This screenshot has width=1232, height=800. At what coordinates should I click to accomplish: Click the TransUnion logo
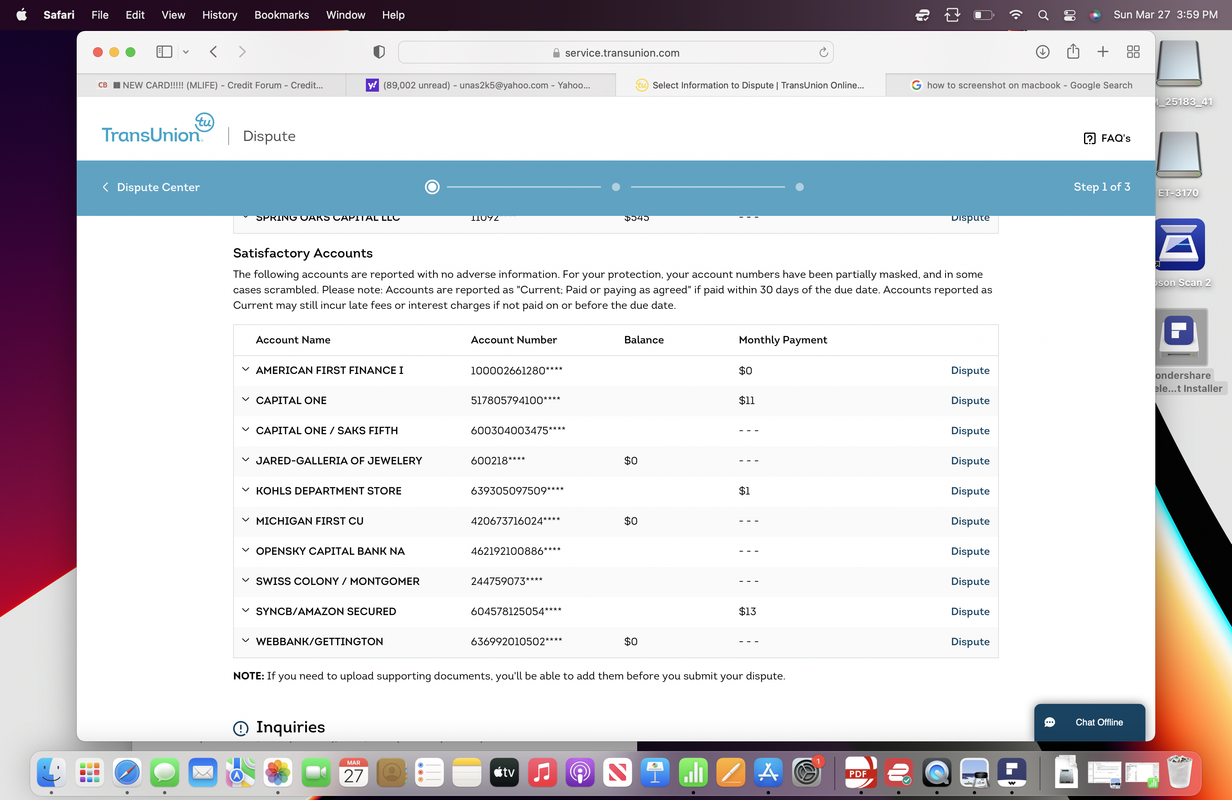coord(158,130)
